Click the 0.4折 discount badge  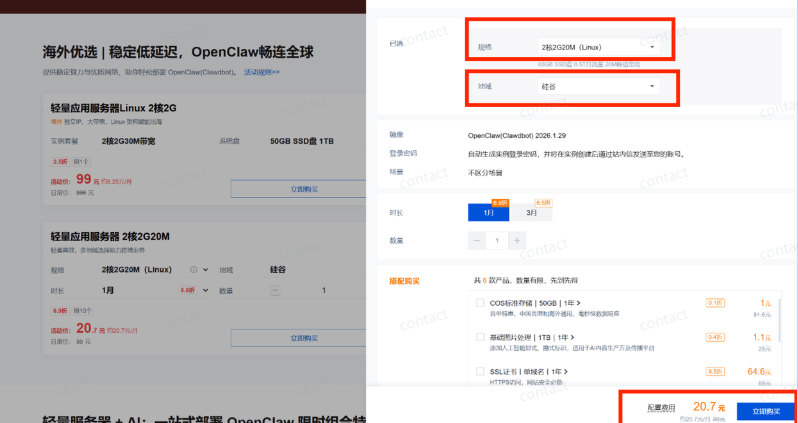[x=715, y=337]
